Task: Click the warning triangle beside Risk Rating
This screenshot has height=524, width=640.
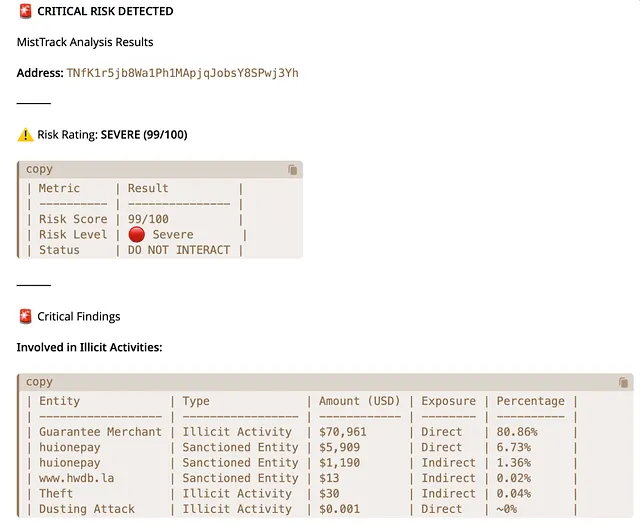Action: 26,134
